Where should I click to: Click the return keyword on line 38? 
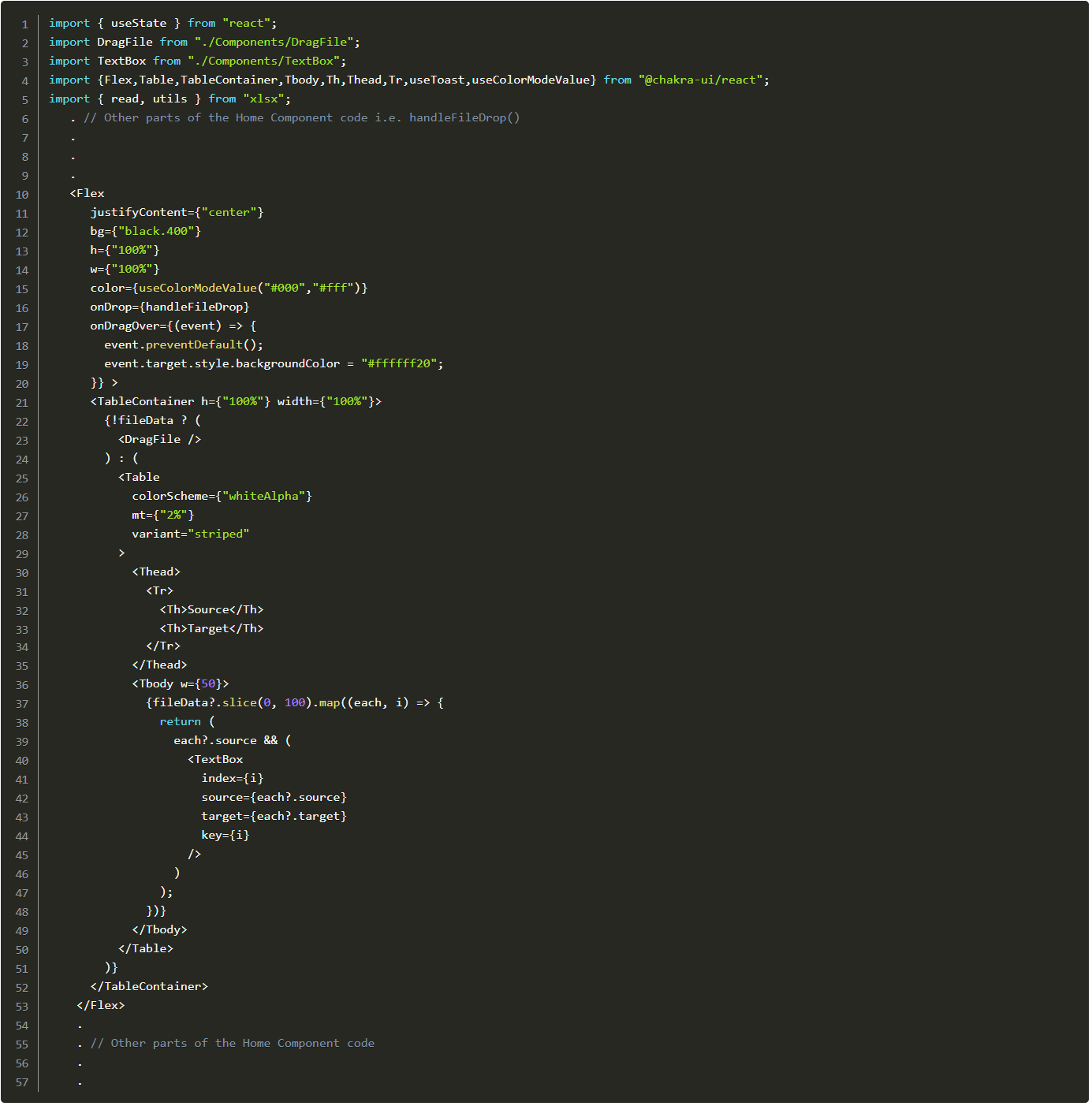point(181,721)
